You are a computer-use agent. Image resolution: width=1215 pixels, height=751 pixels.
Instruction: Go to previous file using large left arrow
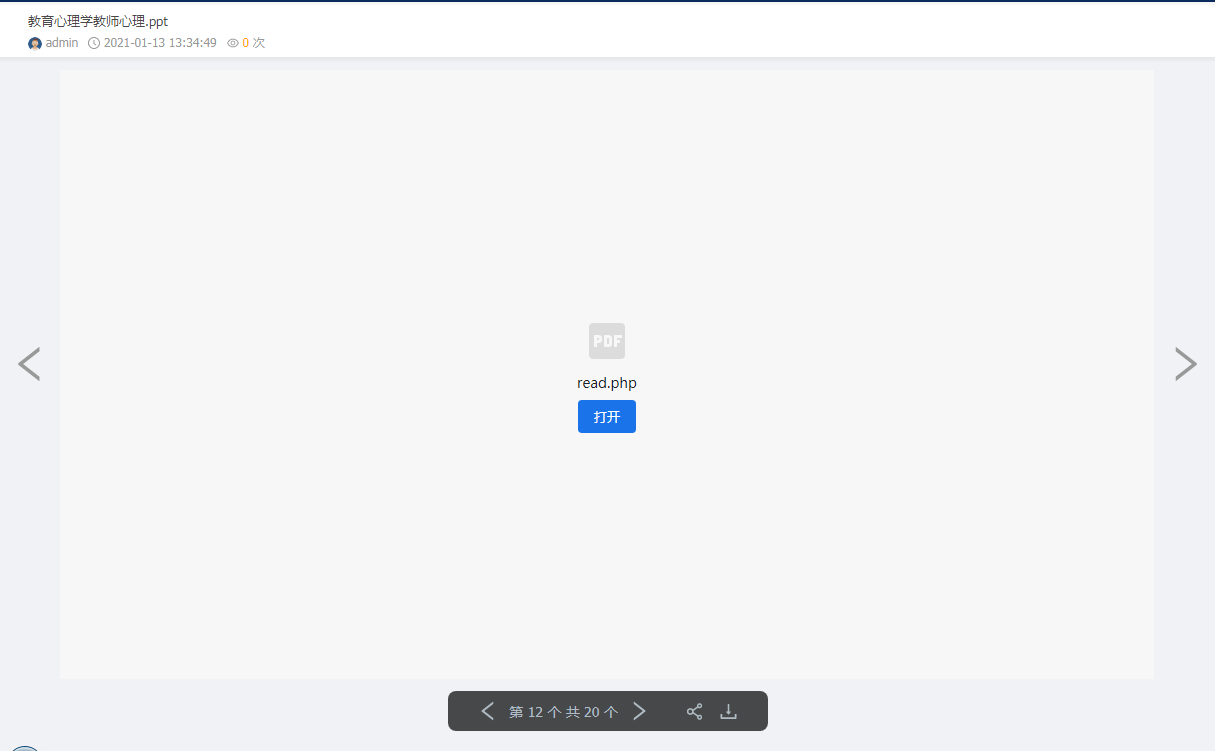coord(29,364)
